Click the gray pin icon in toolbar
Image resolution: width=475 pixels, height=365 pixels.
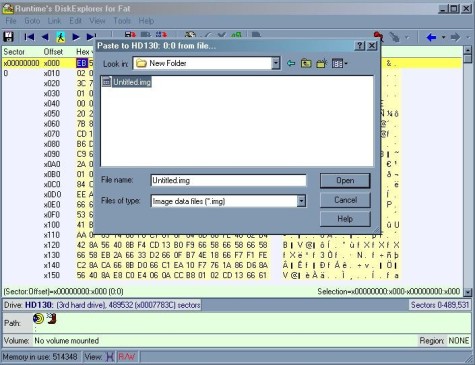point(394,37)
